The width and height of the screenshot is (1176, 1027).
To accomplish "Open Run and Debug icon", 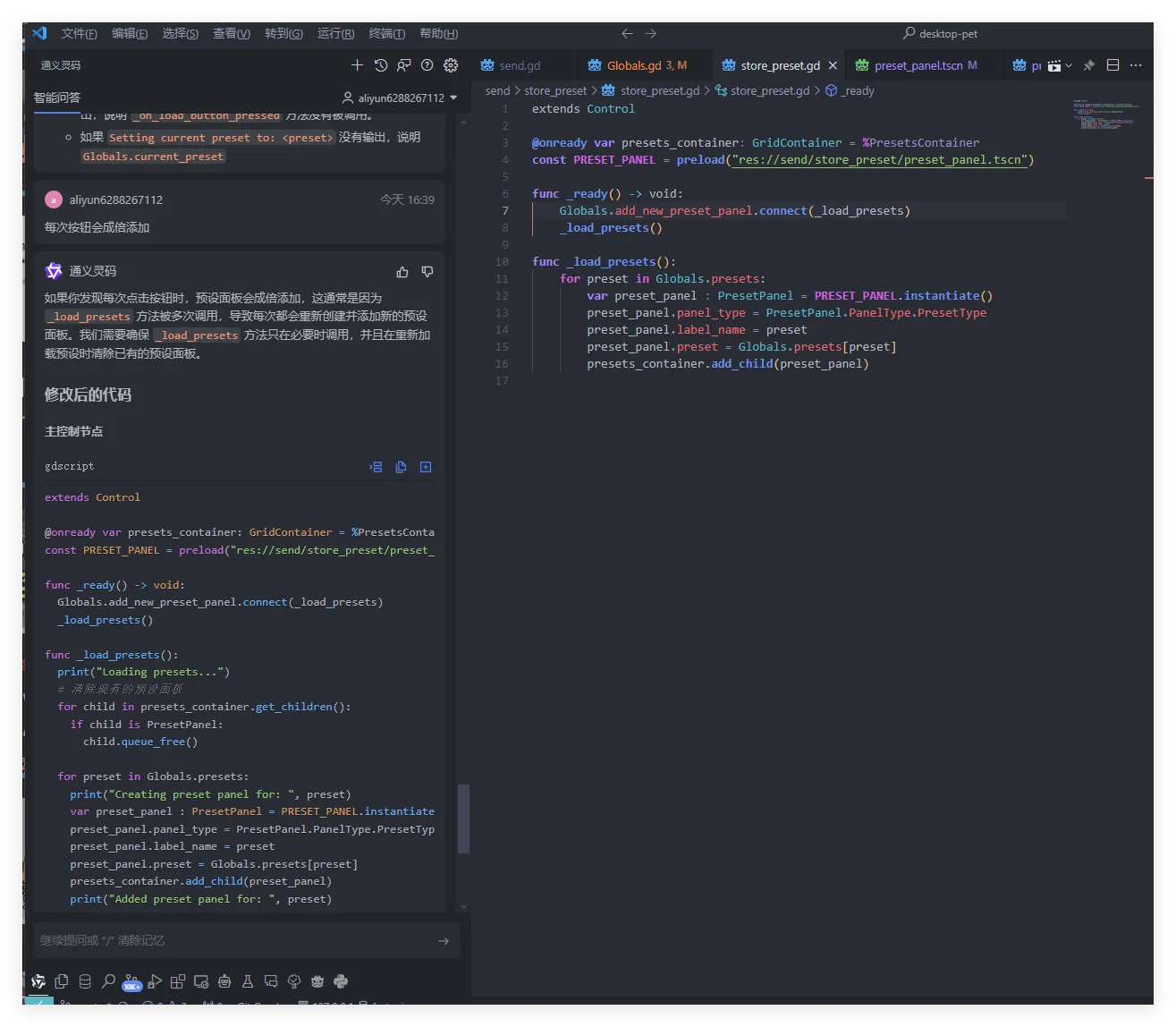I will point(155,981).
